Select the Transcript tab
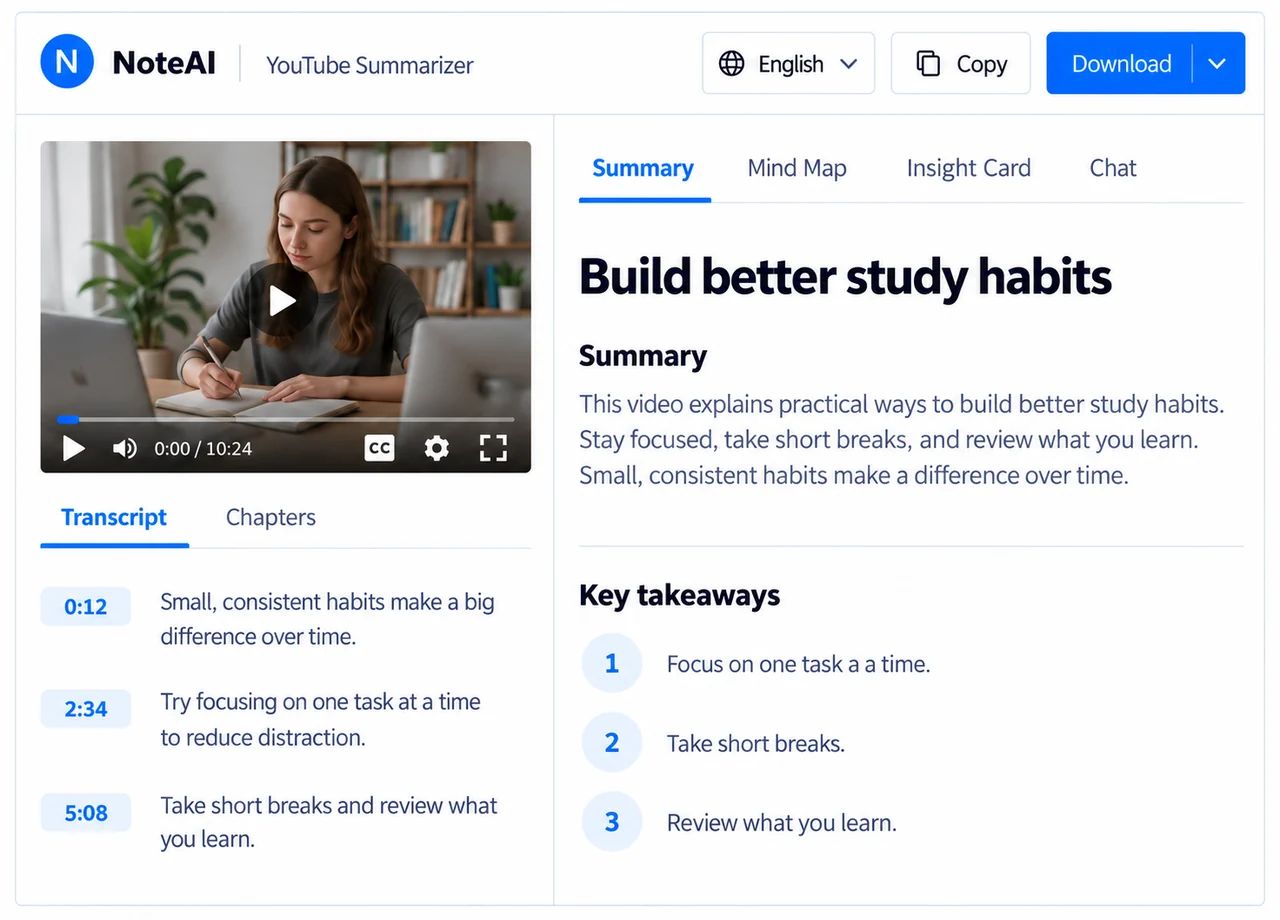The width and height of the screenshot is (1280, 920). pos(114,518)
